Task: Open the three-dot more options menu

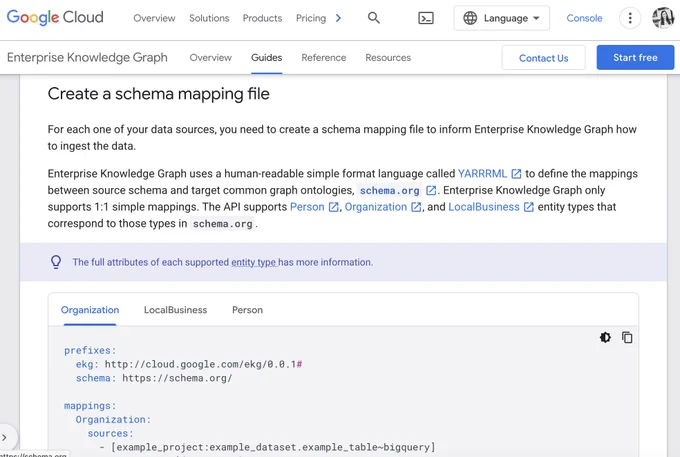Action: [630, 18]
